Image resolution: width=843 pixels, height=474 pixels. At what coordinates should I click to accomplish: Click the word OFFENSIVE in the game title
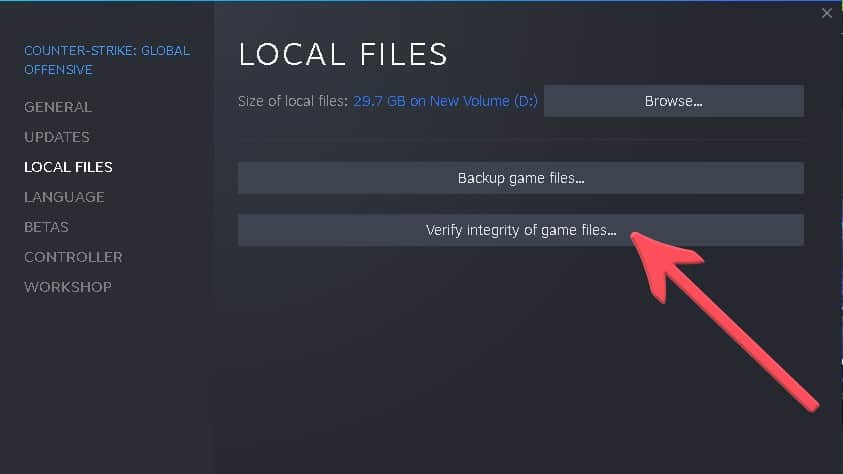coord(59,70)
